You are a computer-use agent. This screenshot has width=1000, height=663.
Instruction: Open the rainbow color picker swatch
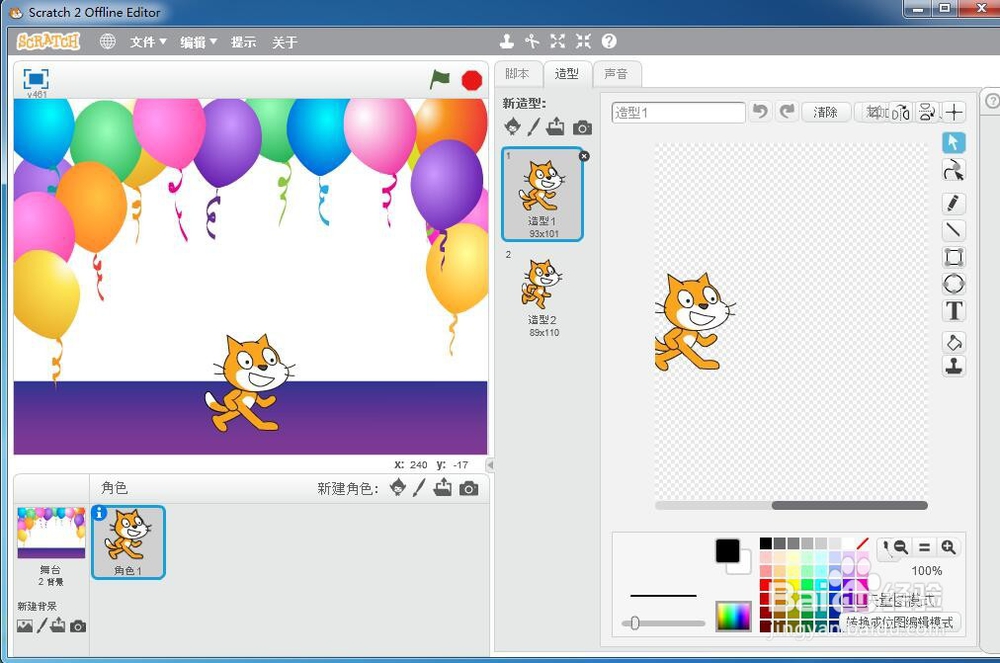tap(733, 616)
